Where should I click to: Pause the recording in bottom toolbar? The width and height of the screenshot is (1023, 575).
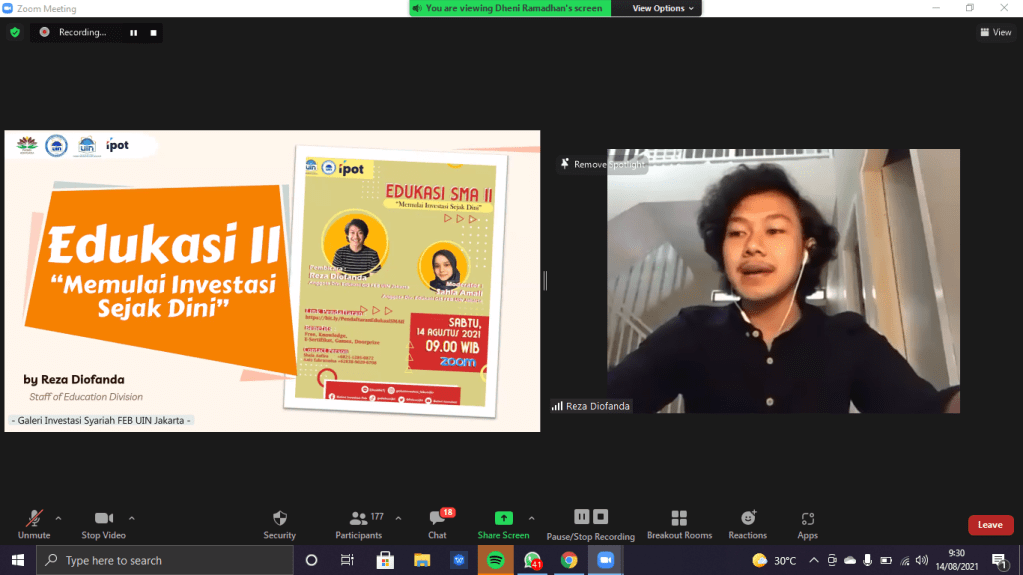(x=581, y=517)
